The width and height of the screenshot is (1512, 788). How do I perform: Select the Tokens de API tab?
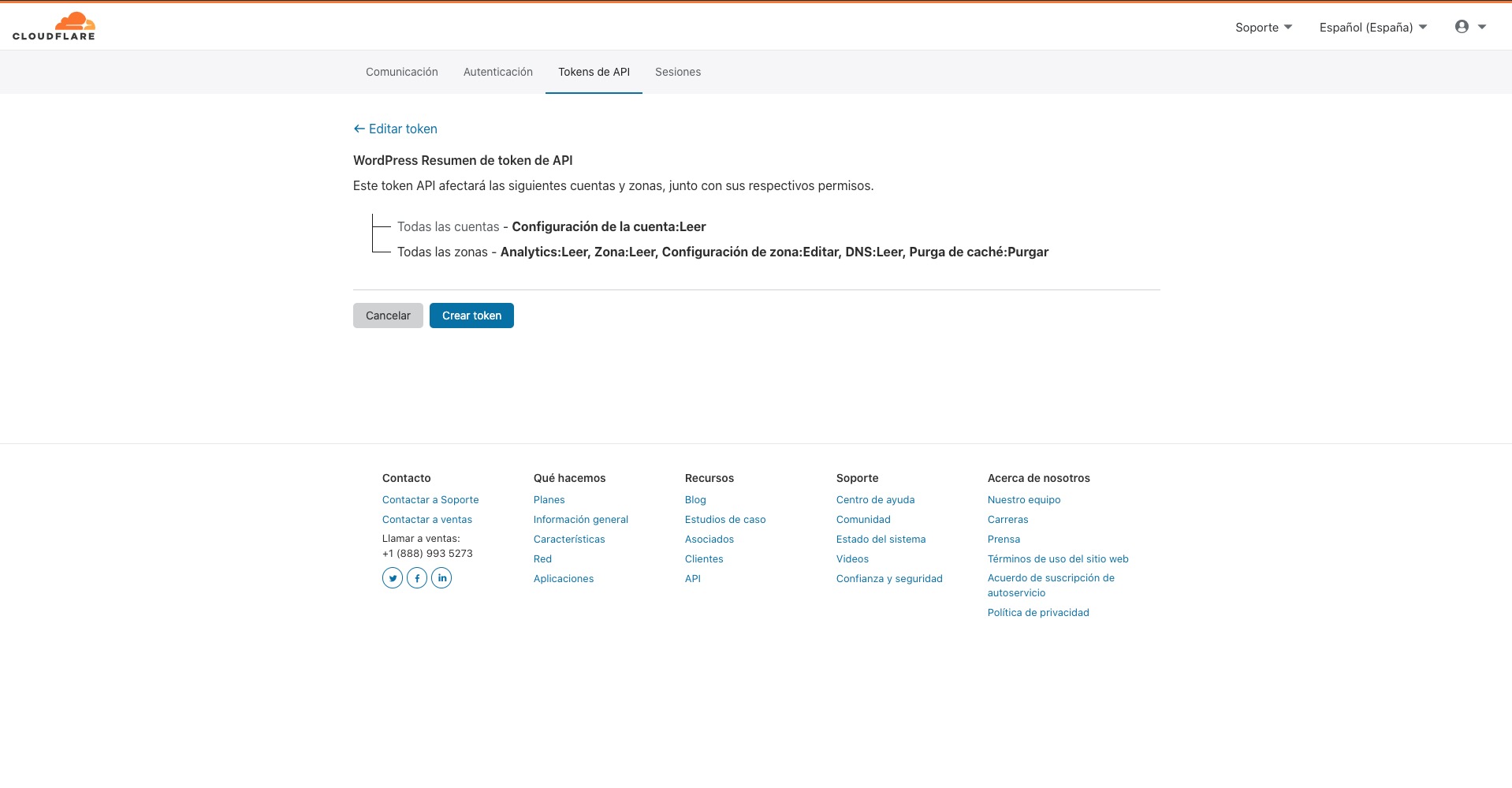(594, 72)
